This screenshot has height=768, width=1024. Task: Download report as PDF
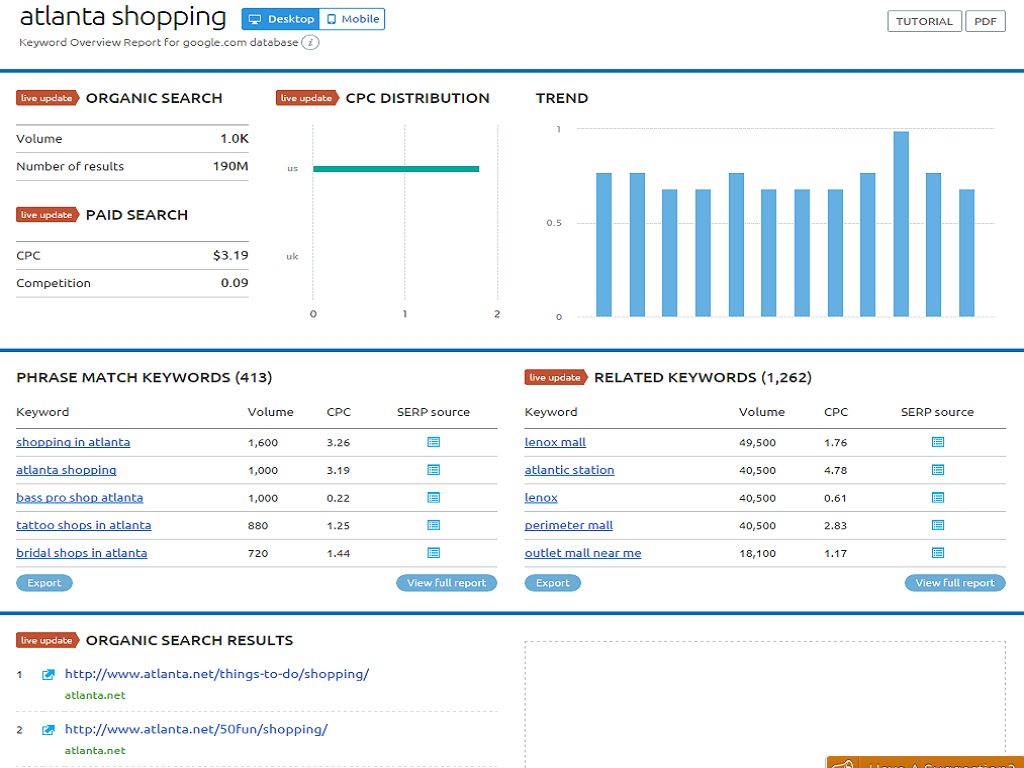click(985, 22)
